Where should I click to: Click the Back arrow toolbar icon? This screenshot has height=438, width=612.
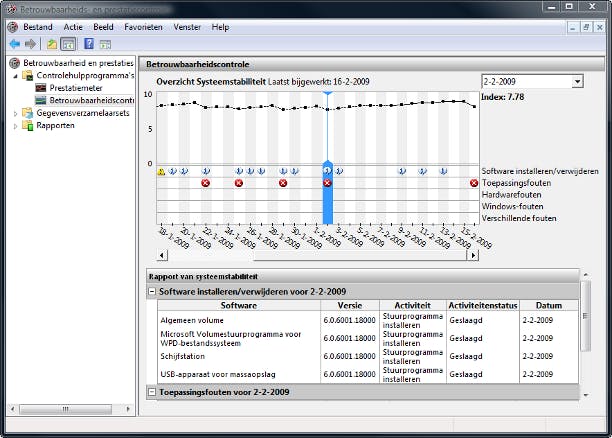coord(15,44)
